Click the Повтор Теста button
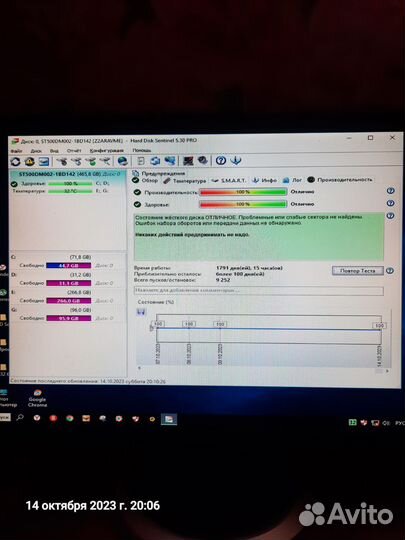 [x=357, y=271]
